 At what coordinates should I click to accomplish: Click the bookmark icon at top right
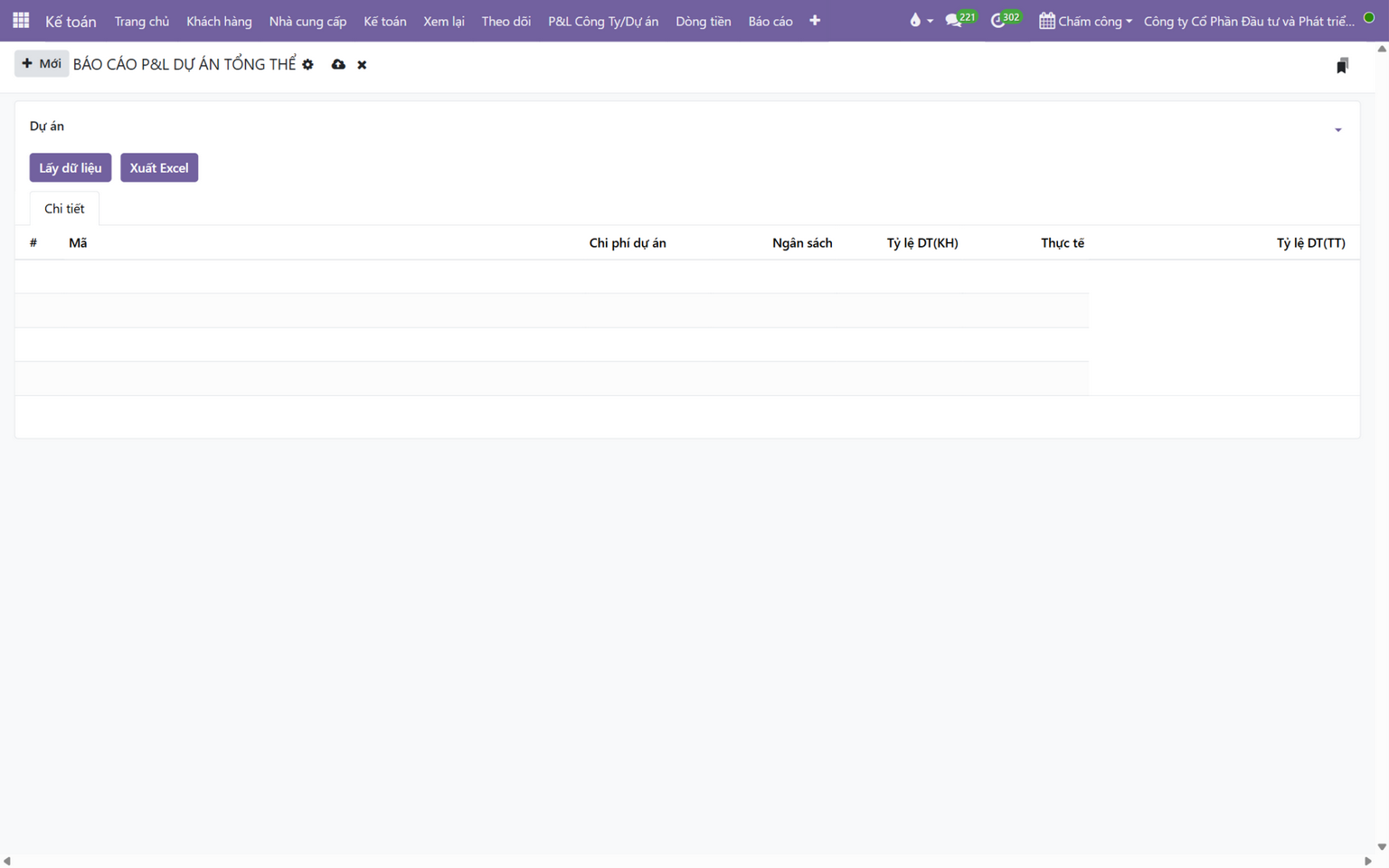(x=1342, y=65)
